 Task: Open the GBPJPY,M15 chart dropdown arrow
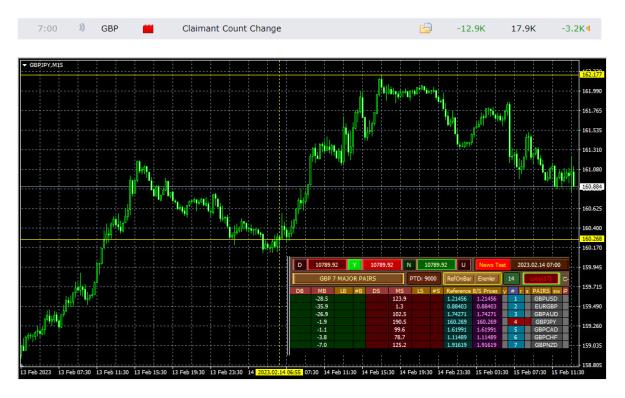tap(25, 65)
